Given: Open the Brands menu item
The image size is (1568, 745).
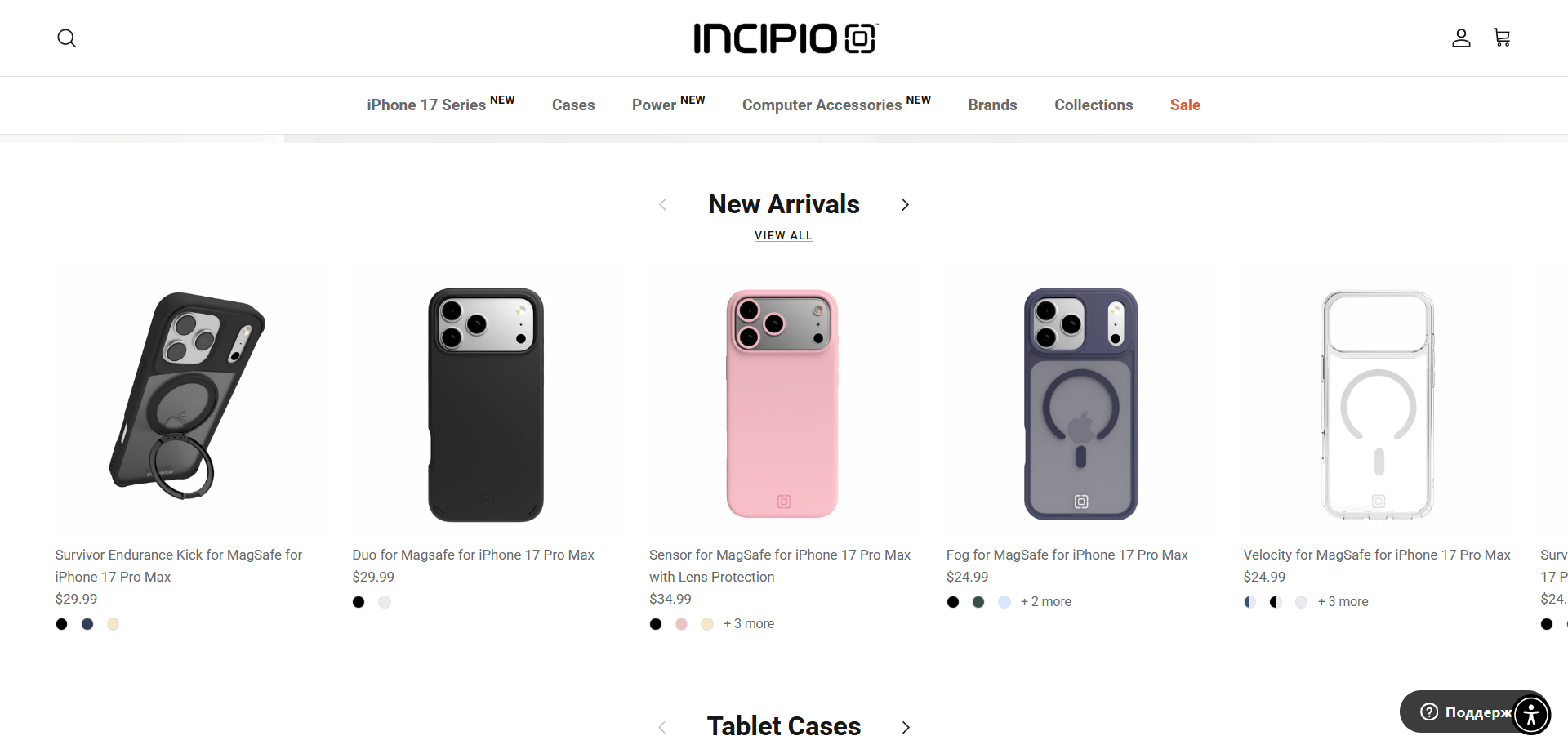Looking at the screenshot, I should pos(992,105).
